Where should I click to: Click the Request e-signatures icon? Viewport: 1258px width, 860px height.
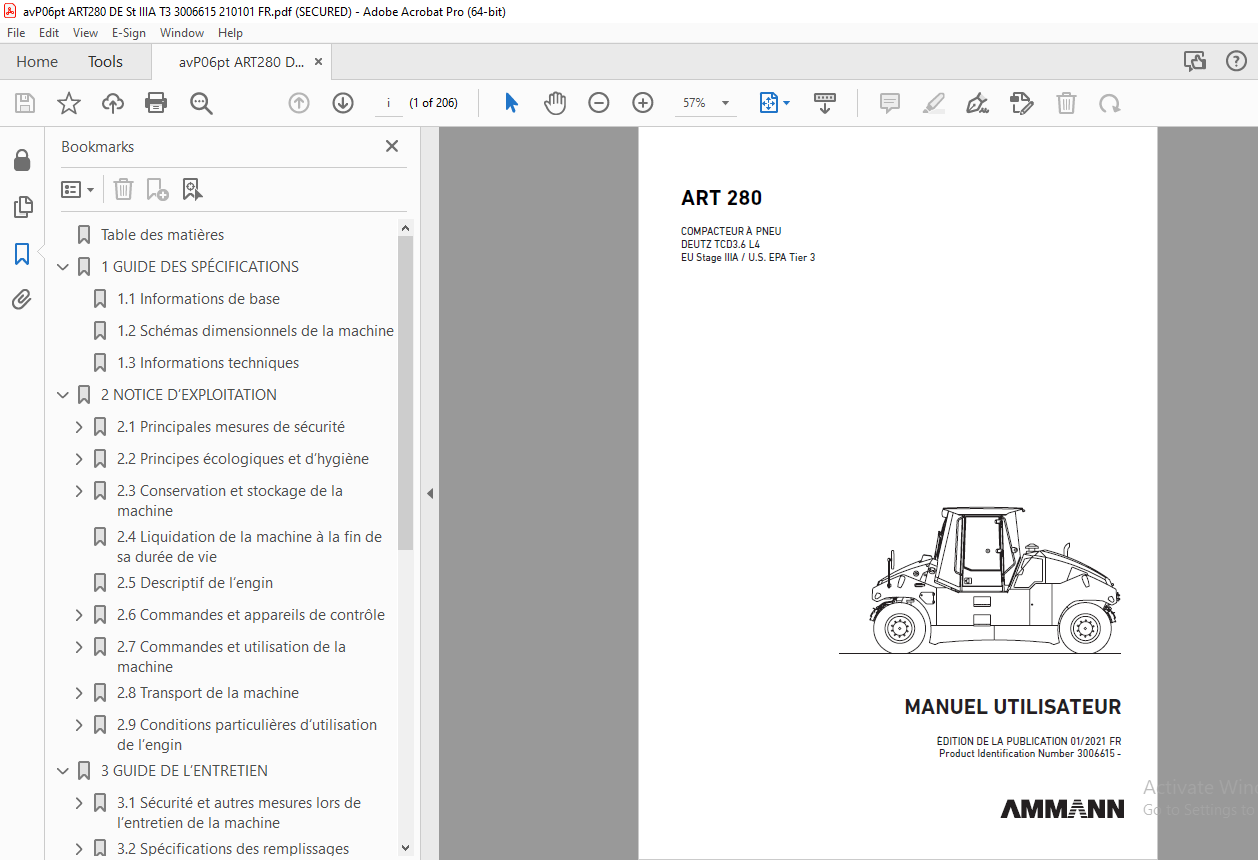point(1022,103)
